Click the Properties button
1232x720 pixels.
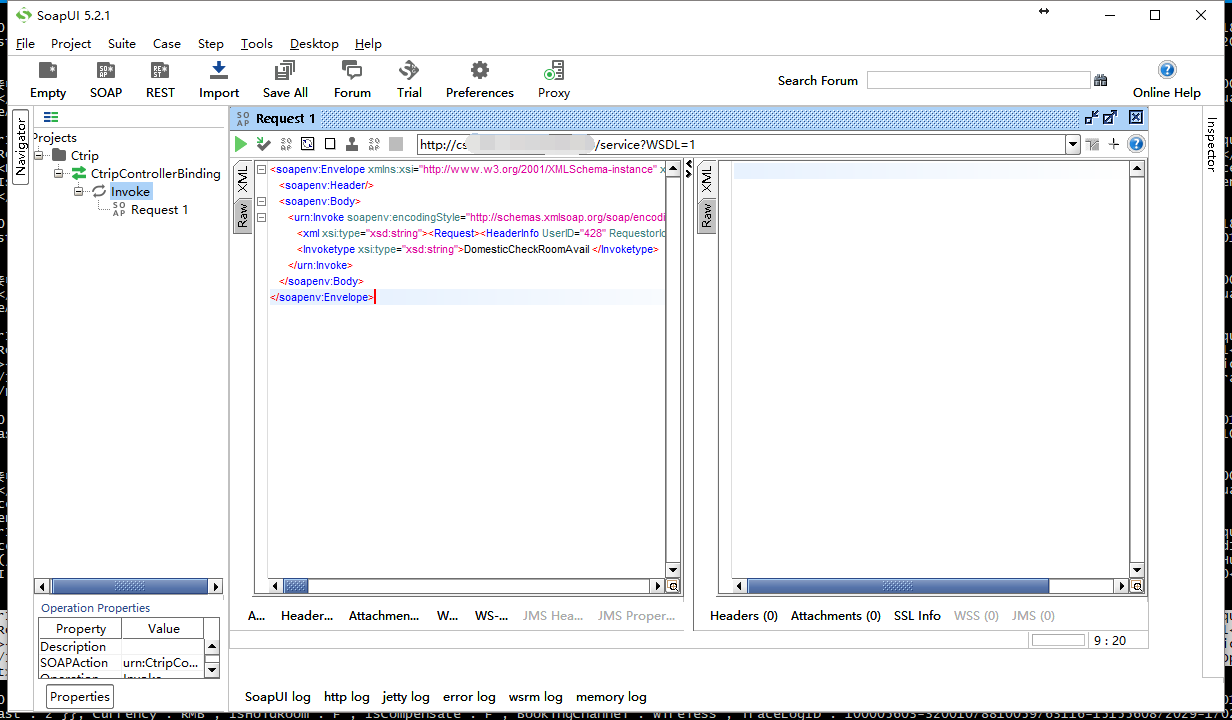[x=80, y=697]
